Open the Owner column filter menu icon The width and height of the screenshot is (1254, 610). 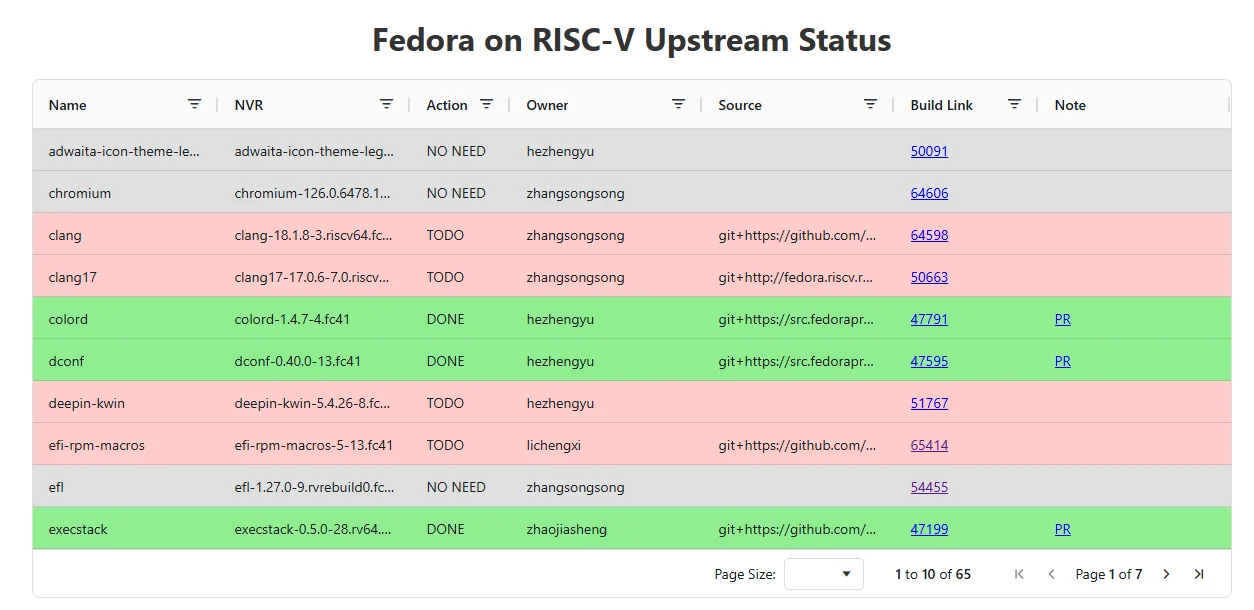point(678,104)
